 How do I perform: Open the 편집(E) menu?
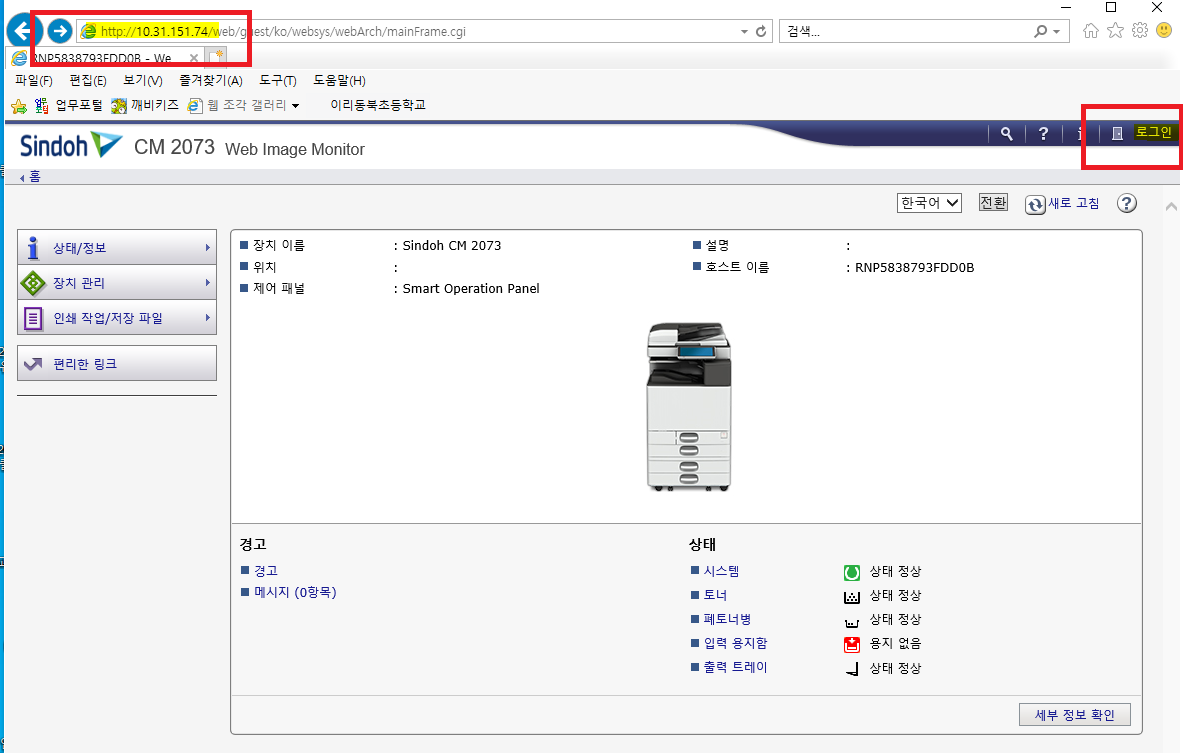coord(88,81)
